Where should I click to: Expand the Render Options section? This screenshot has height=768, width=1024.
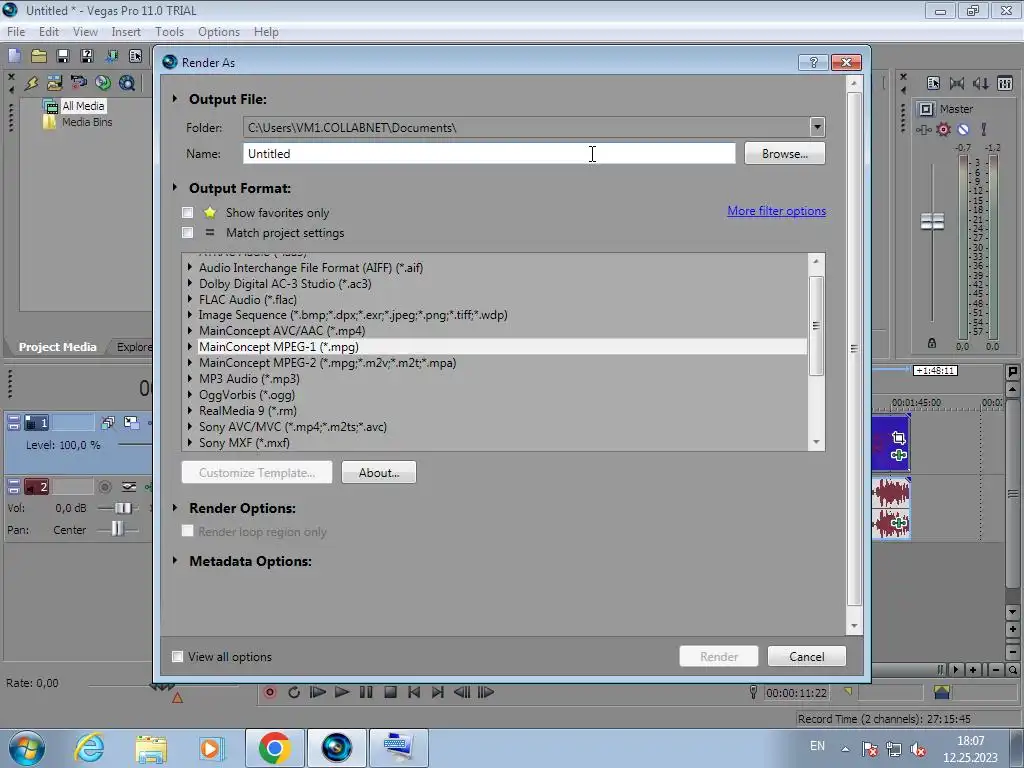[174, 507]
